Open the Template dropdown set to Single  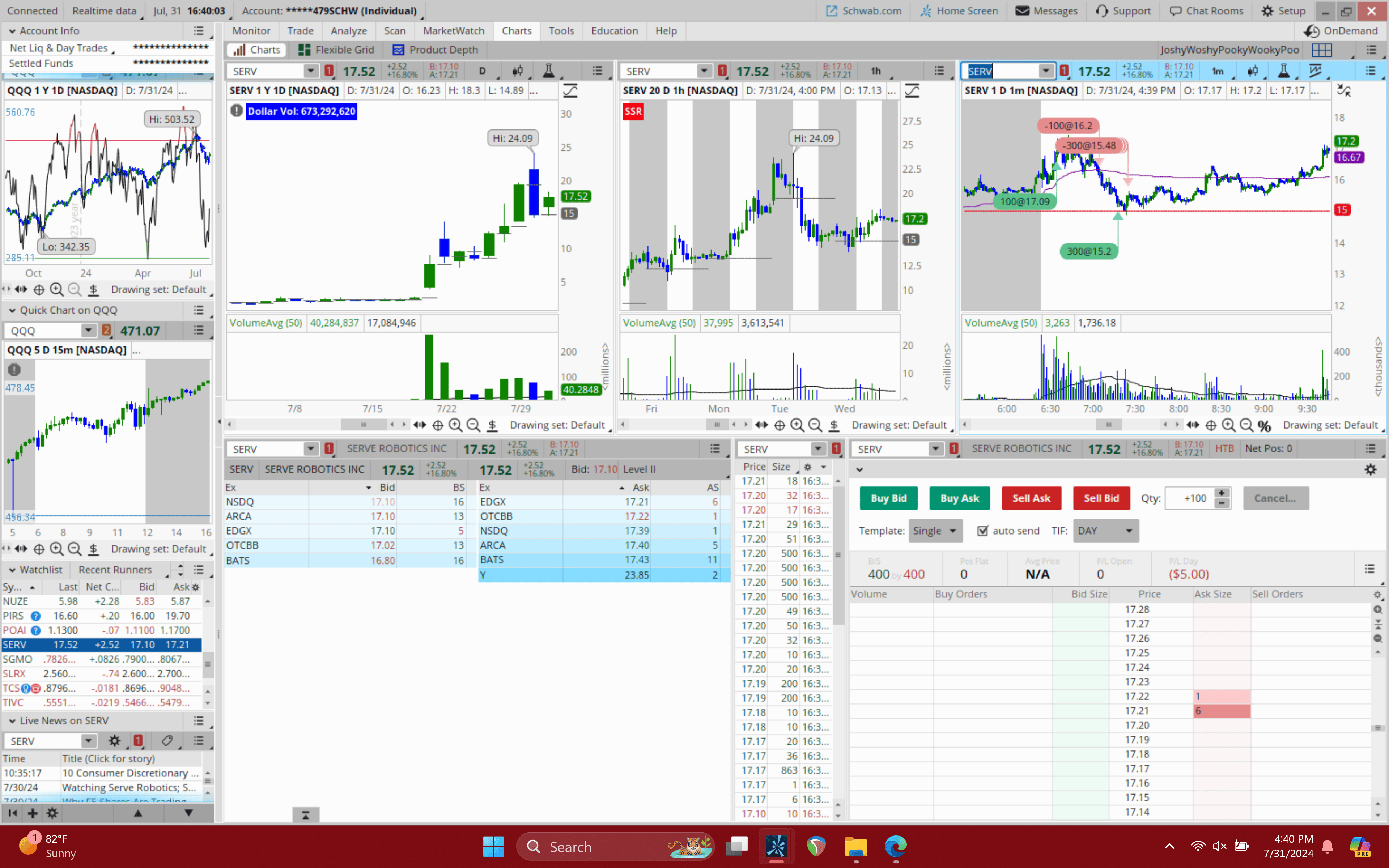pos(935,531)
